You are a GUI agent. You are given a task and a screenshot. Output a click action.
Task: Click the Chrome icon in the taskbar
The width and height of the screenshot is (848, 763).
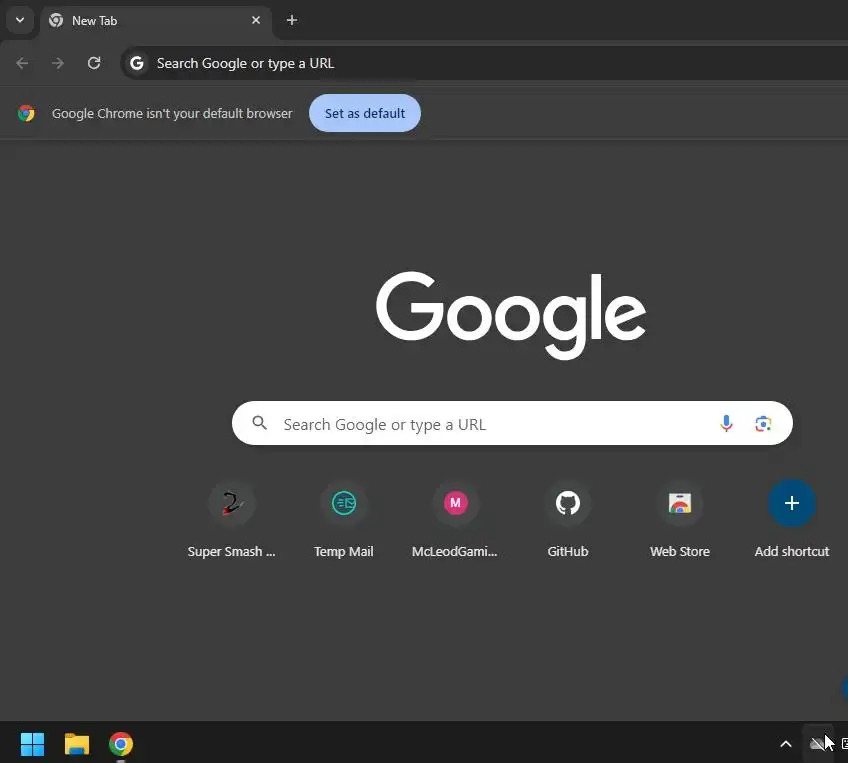[x=121, y=744]
